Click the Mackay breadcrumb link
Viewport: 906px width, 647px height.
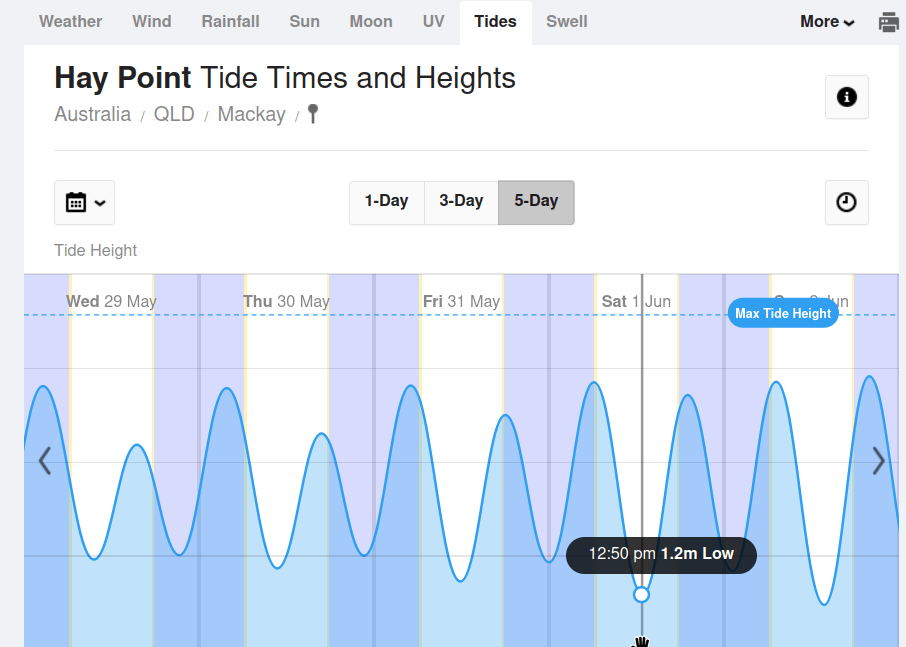click(251, 114)
